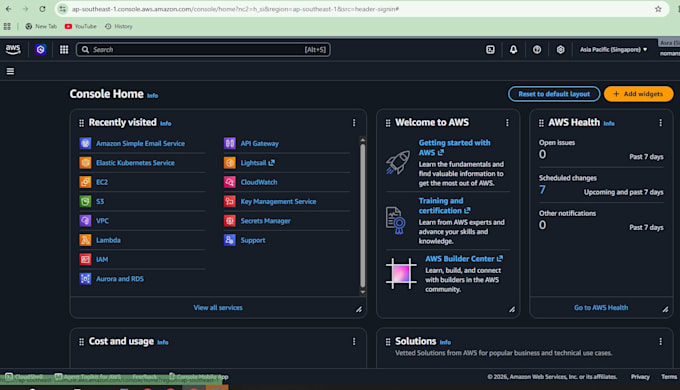Click the Secrets Manager icon
This screenshot has width=680, height=390.
(x=230, y=220)
